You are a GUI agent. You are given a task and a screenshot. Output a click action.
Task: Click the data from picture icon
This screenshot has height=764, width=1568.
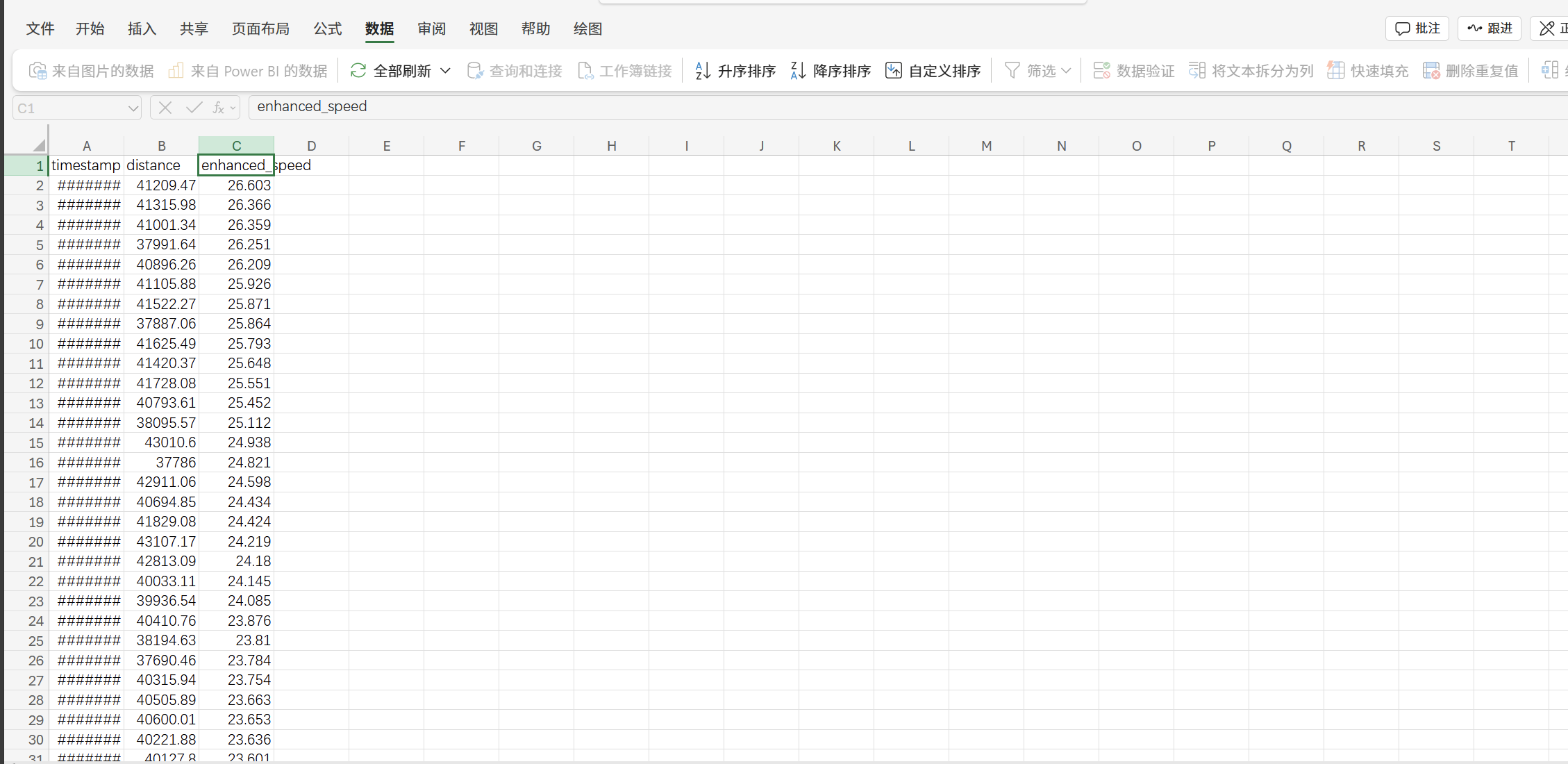[37, 71]
